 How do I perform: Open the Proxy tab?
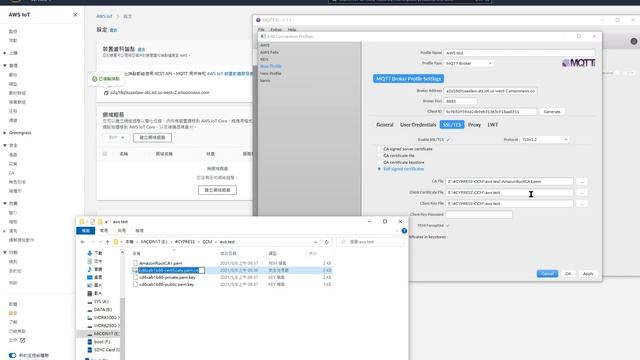tap(474, 125)
